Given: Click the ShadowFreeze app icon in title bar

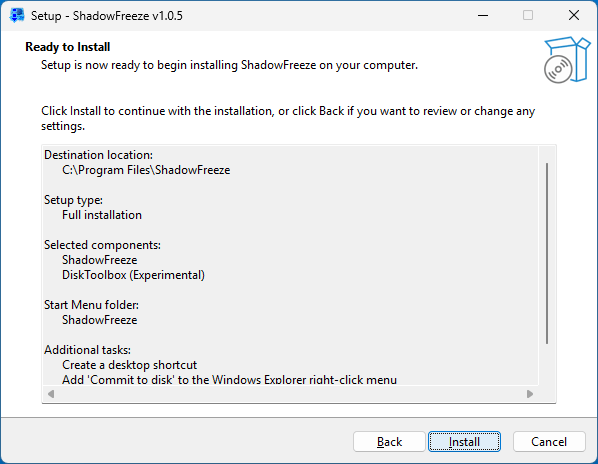Looking at the screenshot, I should point(17,16).
